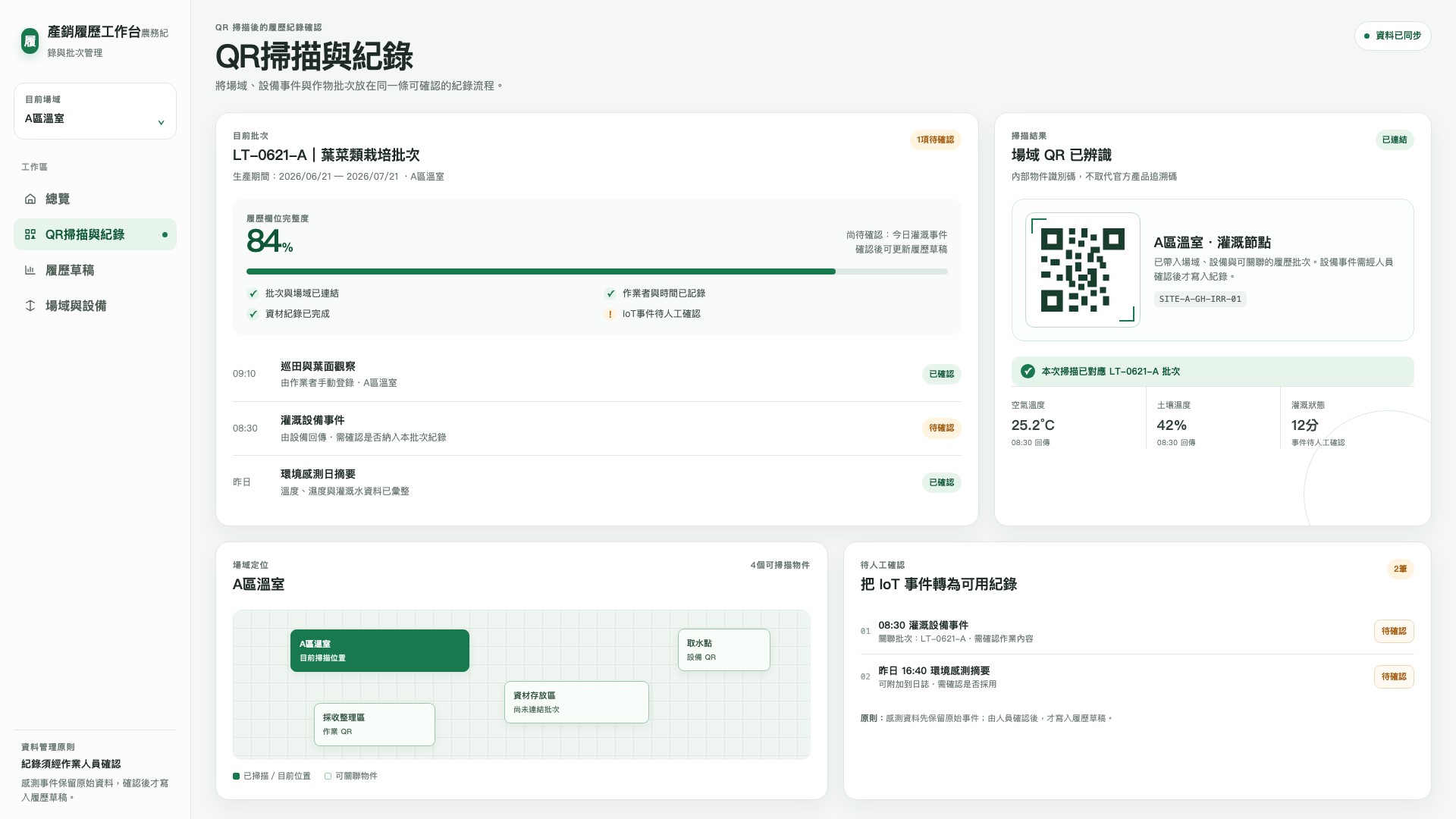Screen dimensions: 1456x819
Task: Click the bar chart icon beside 履歷草稿
Action: [30, 270]
